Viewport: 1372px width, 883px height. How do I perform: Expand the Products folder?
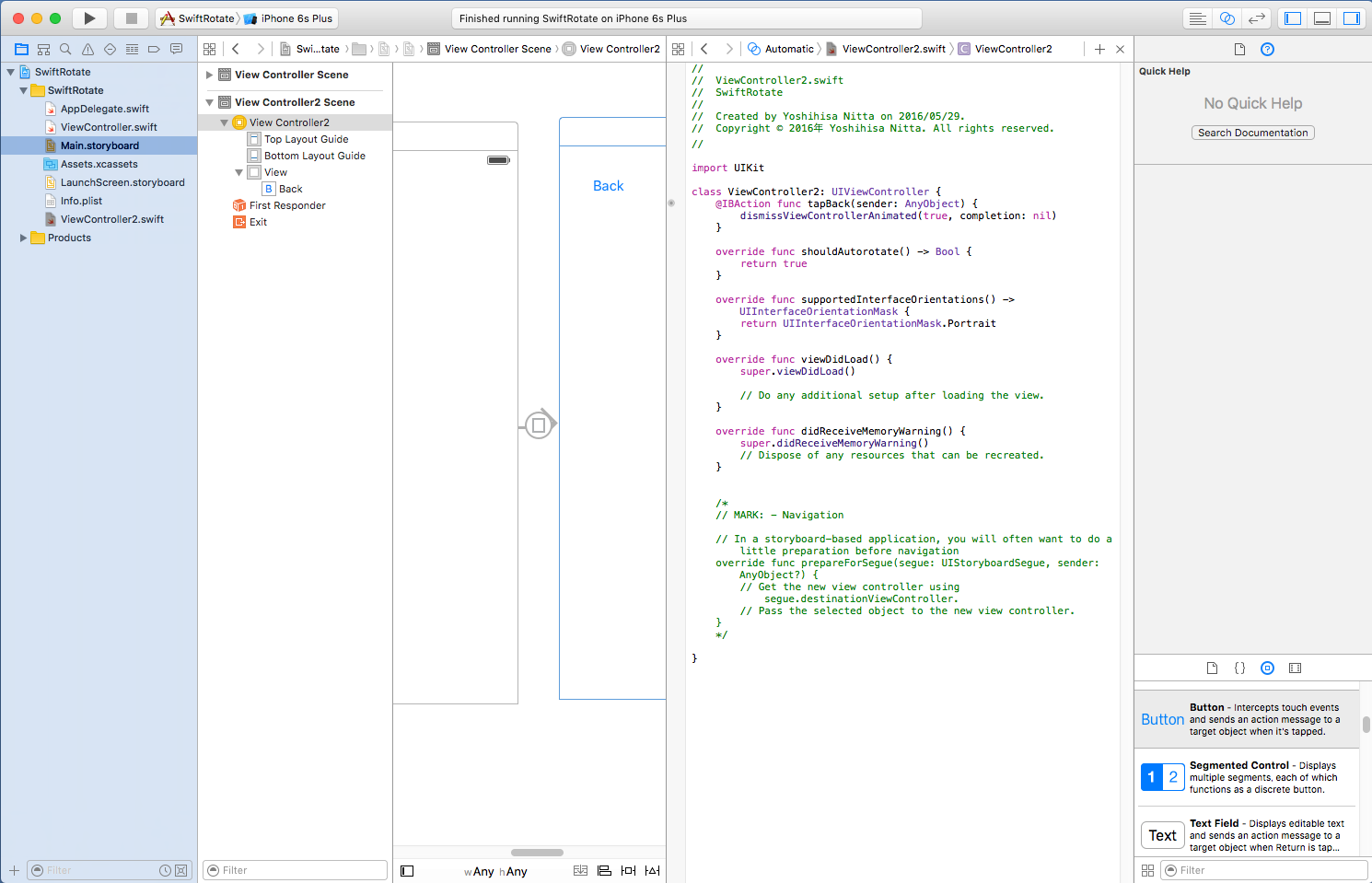(24, 238)
